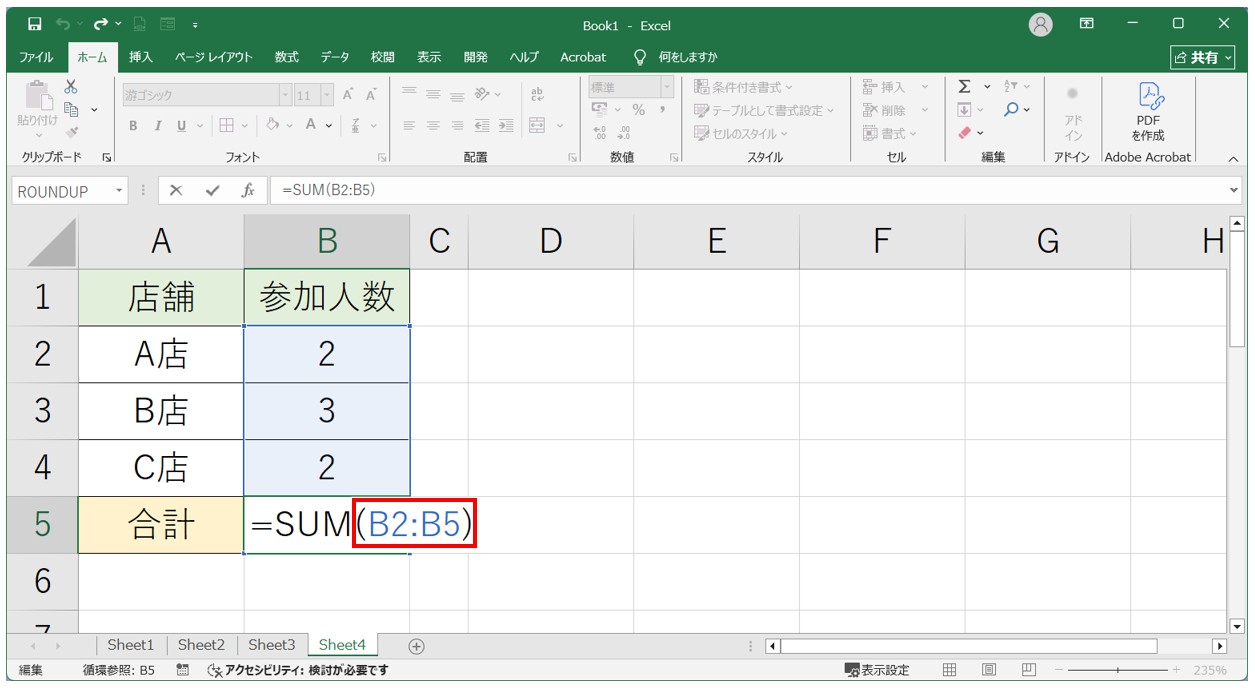1255x688 pixels.
Task: Select right horizontal alignment
Action: [457, 126]
